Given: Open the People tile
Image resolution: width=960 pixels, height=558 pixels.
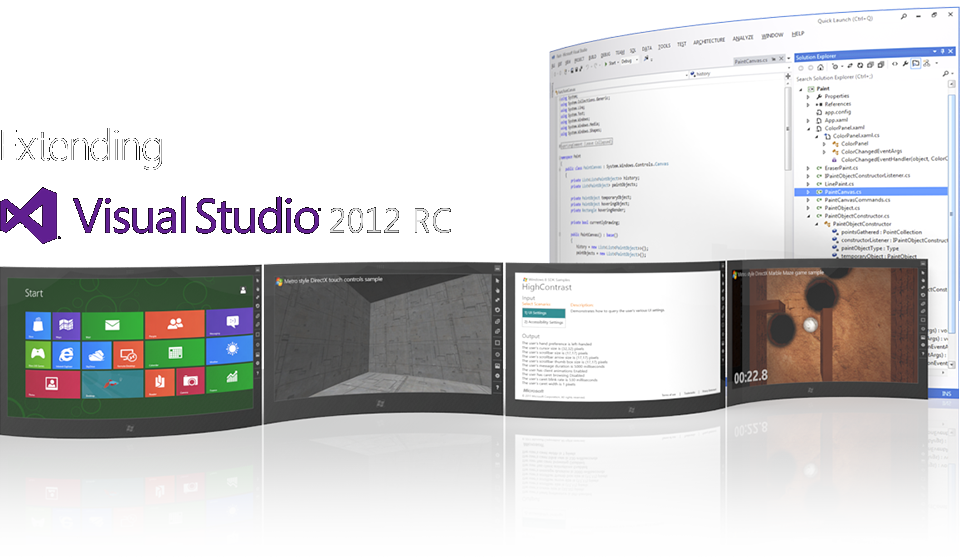Looking at the screenshot, I should pos(175,324).
